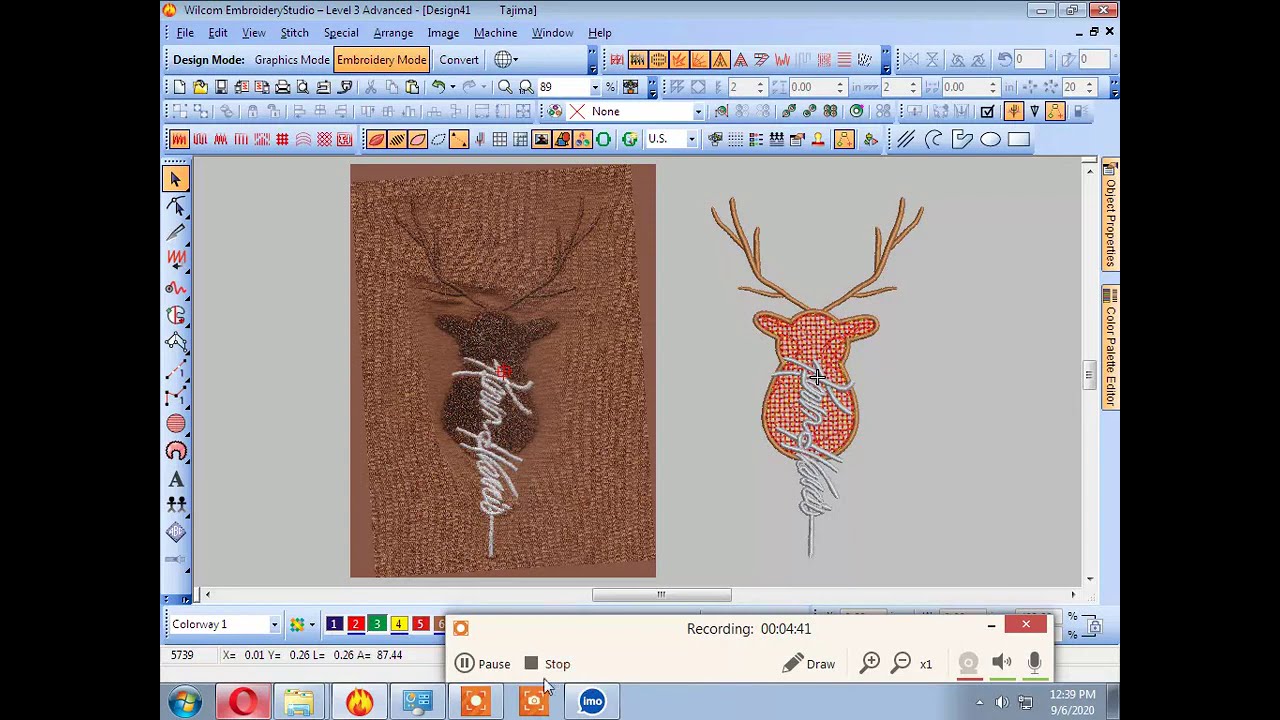This screenshot has height=720, width=1280.
Task: Open the zoom factor 89 dropdown
Action: click(595, 87)
